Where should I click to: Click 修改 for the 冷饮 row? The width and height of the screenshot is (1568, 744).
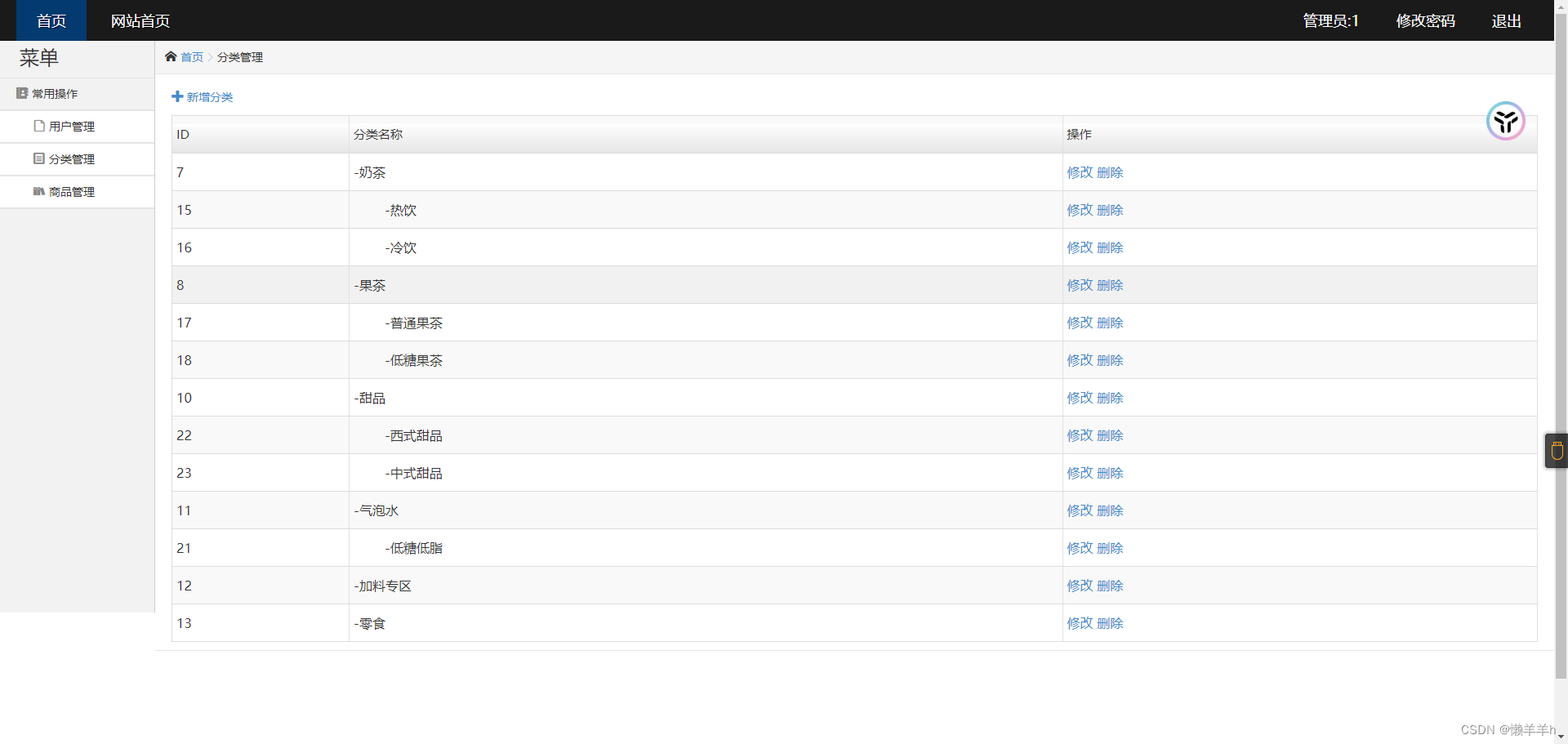[1080, 247]
